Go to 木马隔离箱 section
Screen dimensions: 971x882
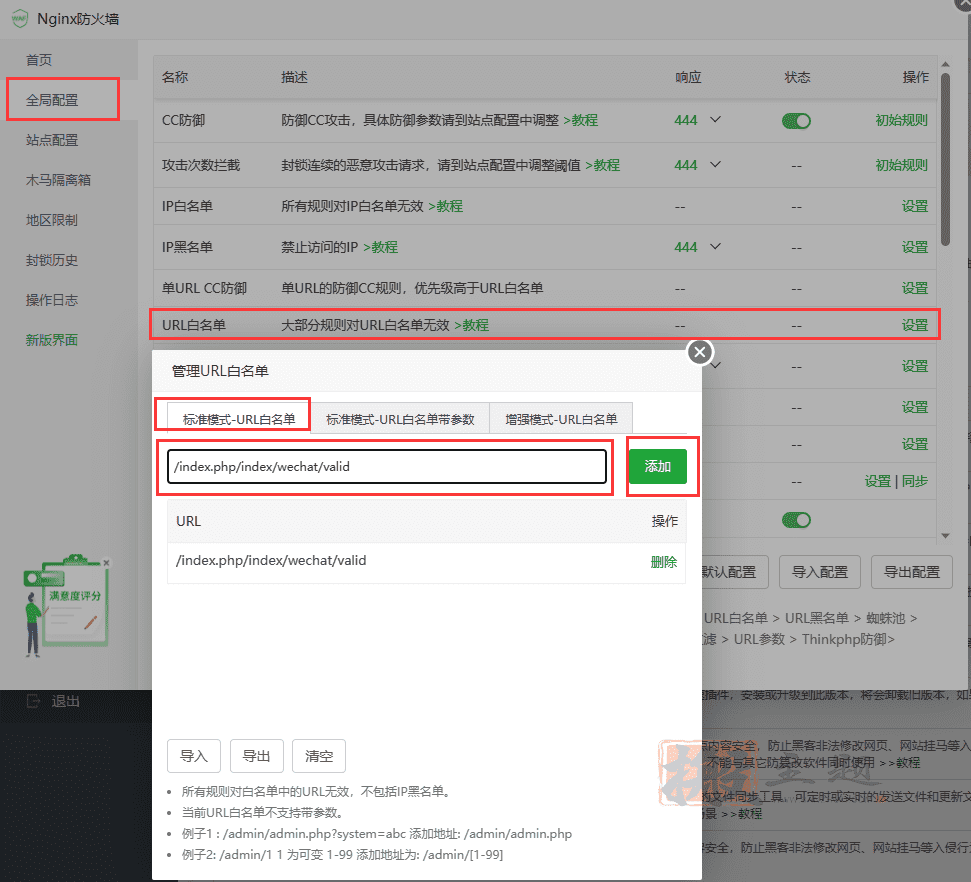coord(58,180)
